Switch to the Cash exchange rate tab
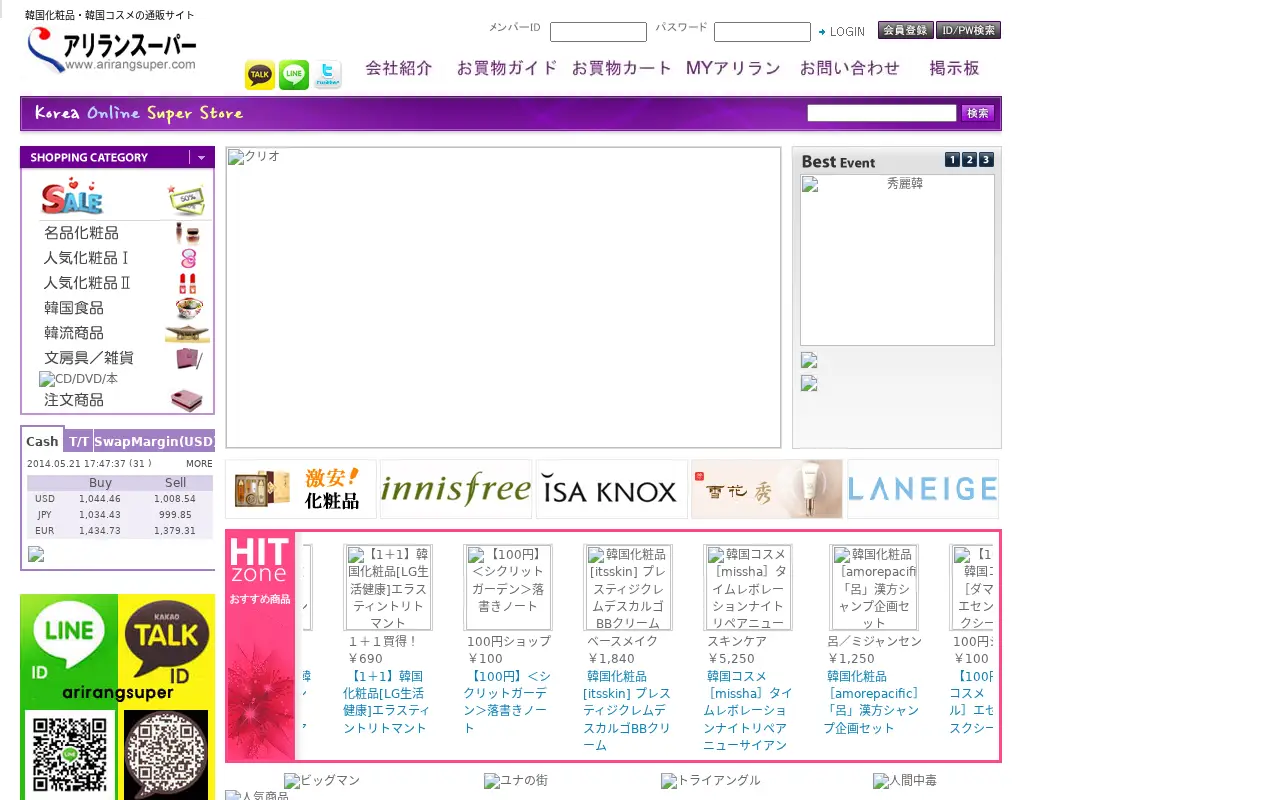 [x=42, y=441]
